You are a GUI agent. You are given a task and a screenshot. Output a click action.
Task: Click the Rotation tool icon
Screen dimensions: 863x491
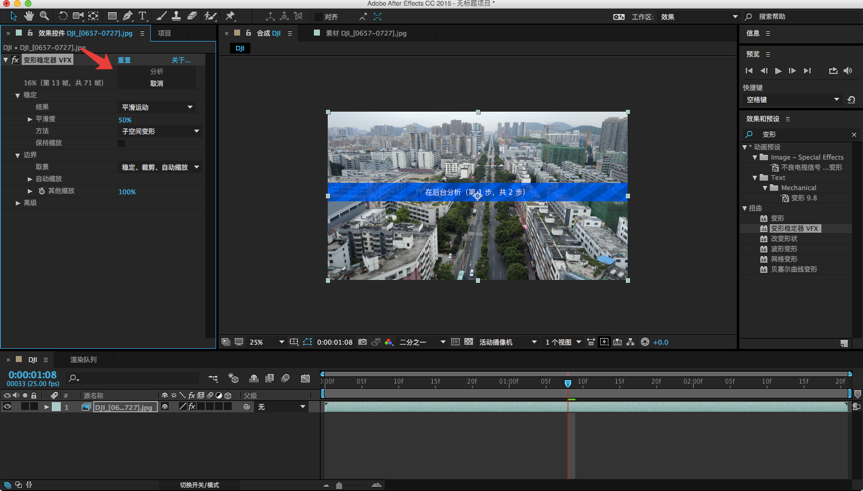(62, 16)
